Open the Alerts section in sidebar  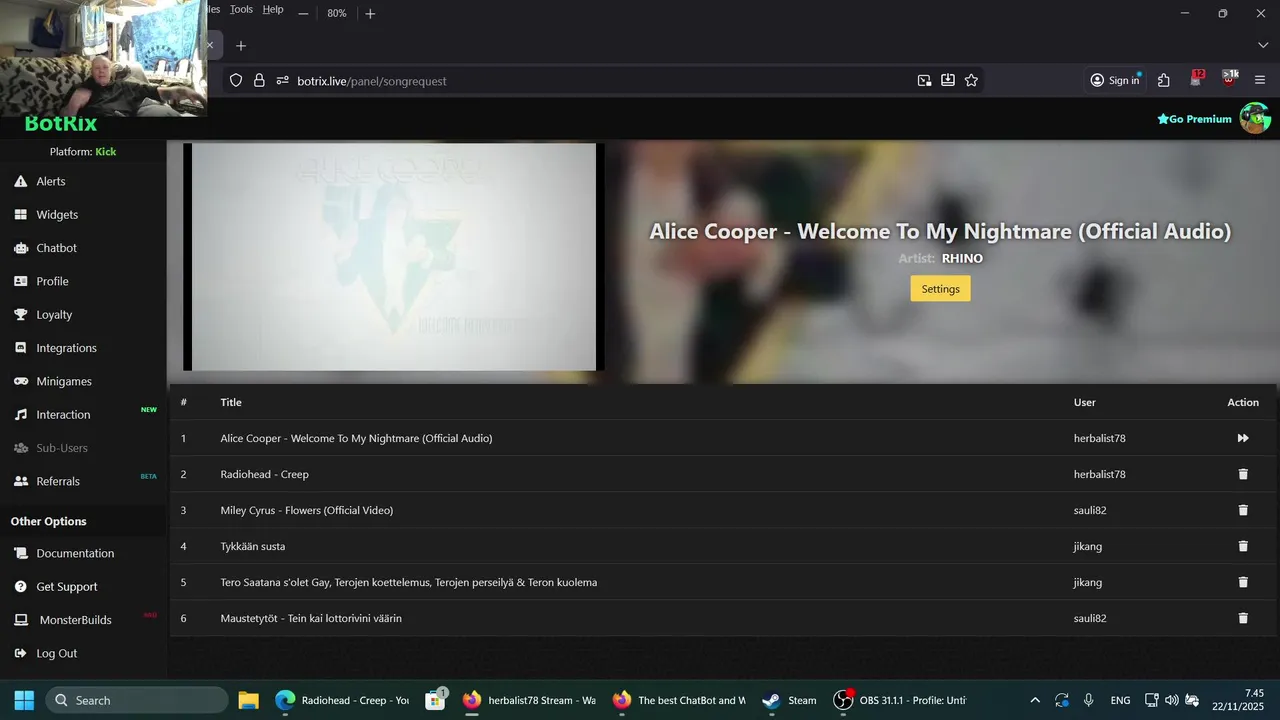tap(51, 181)
